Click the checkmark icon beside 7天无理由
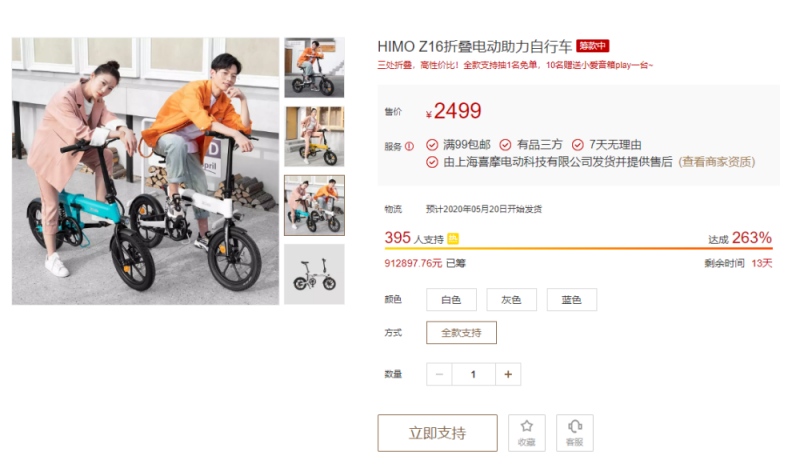This screenshot has height=476, width=800. pyautogui.click(x=578, y=145)
